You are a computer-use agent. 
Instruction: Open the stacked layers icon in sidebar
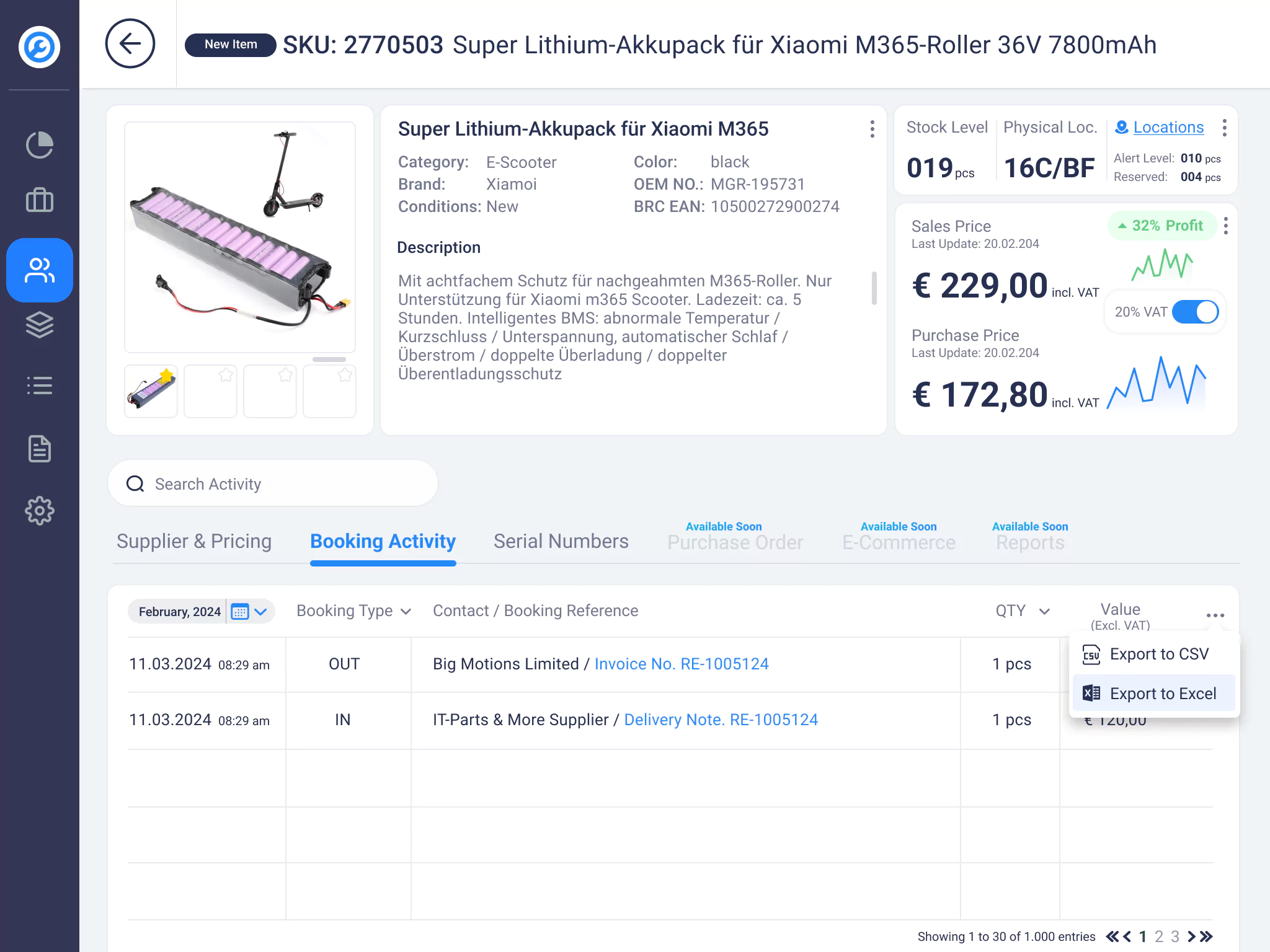click(x=39, y=325)
